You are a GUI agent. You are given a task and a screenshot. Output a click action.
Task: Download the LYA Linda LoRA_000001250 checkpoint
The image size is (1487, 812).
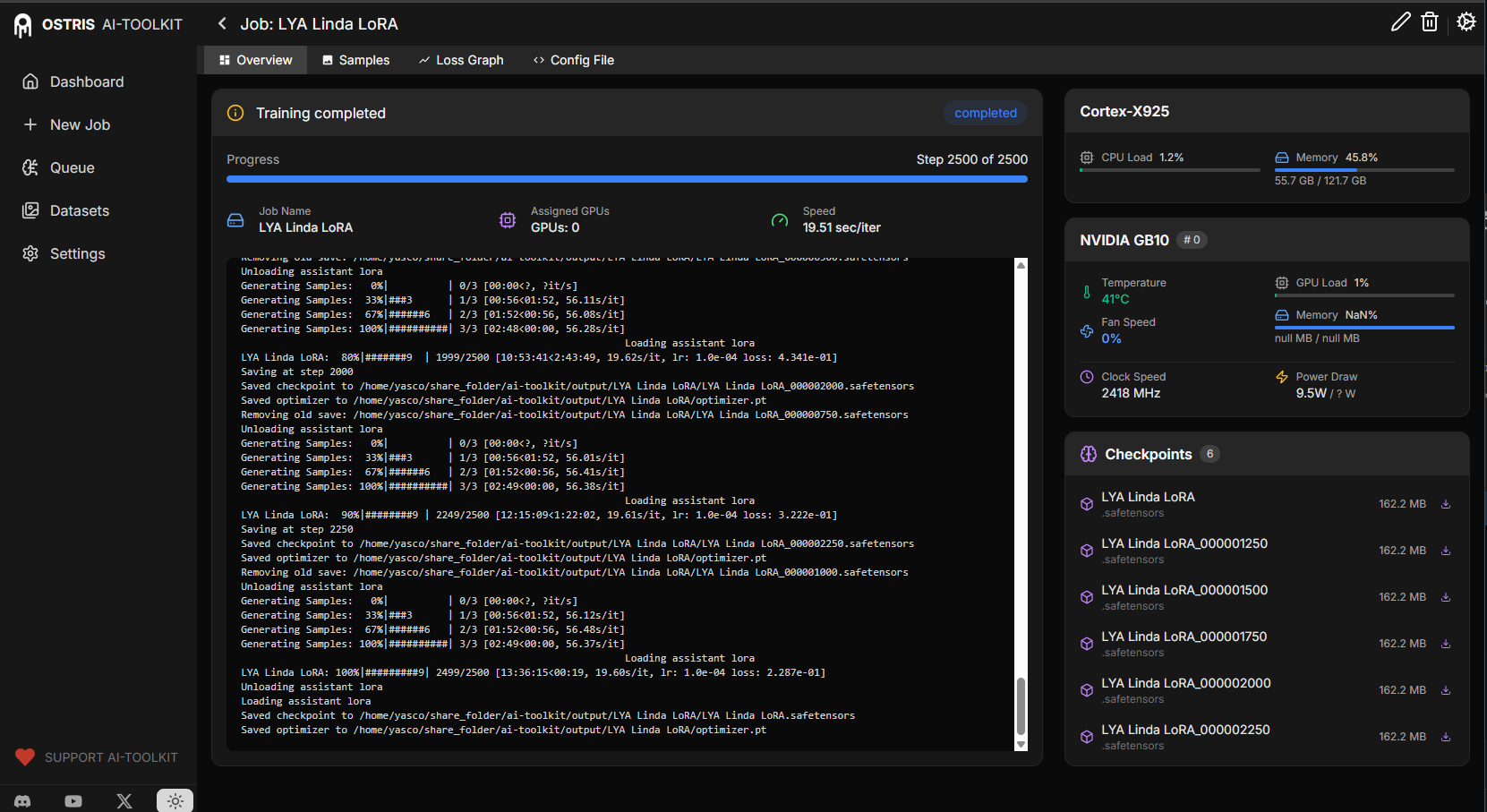pyautogui.click(x=1445, y=550)
